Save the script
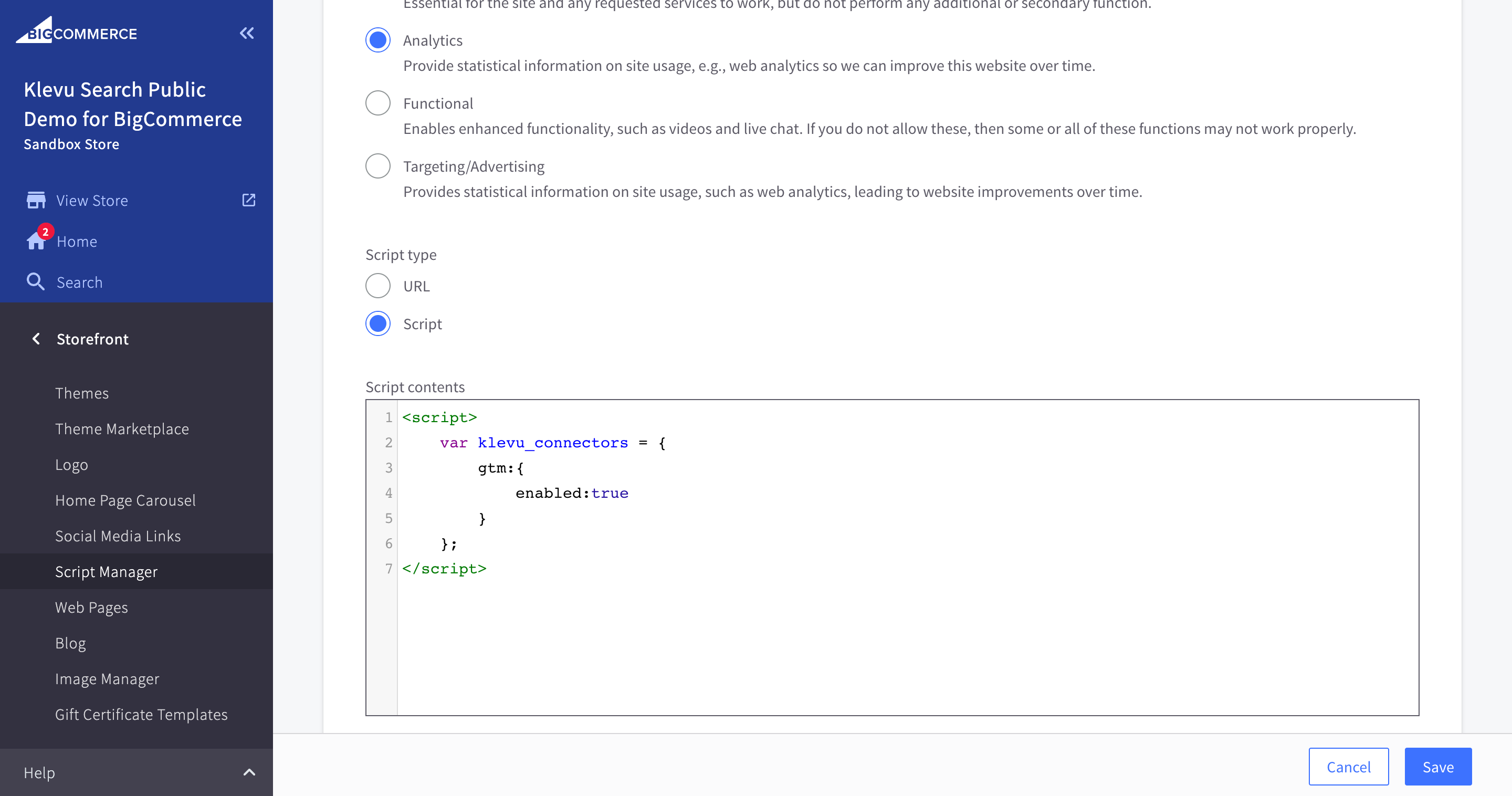The height and width of the screenshot is (796, 1512). 1438,767
